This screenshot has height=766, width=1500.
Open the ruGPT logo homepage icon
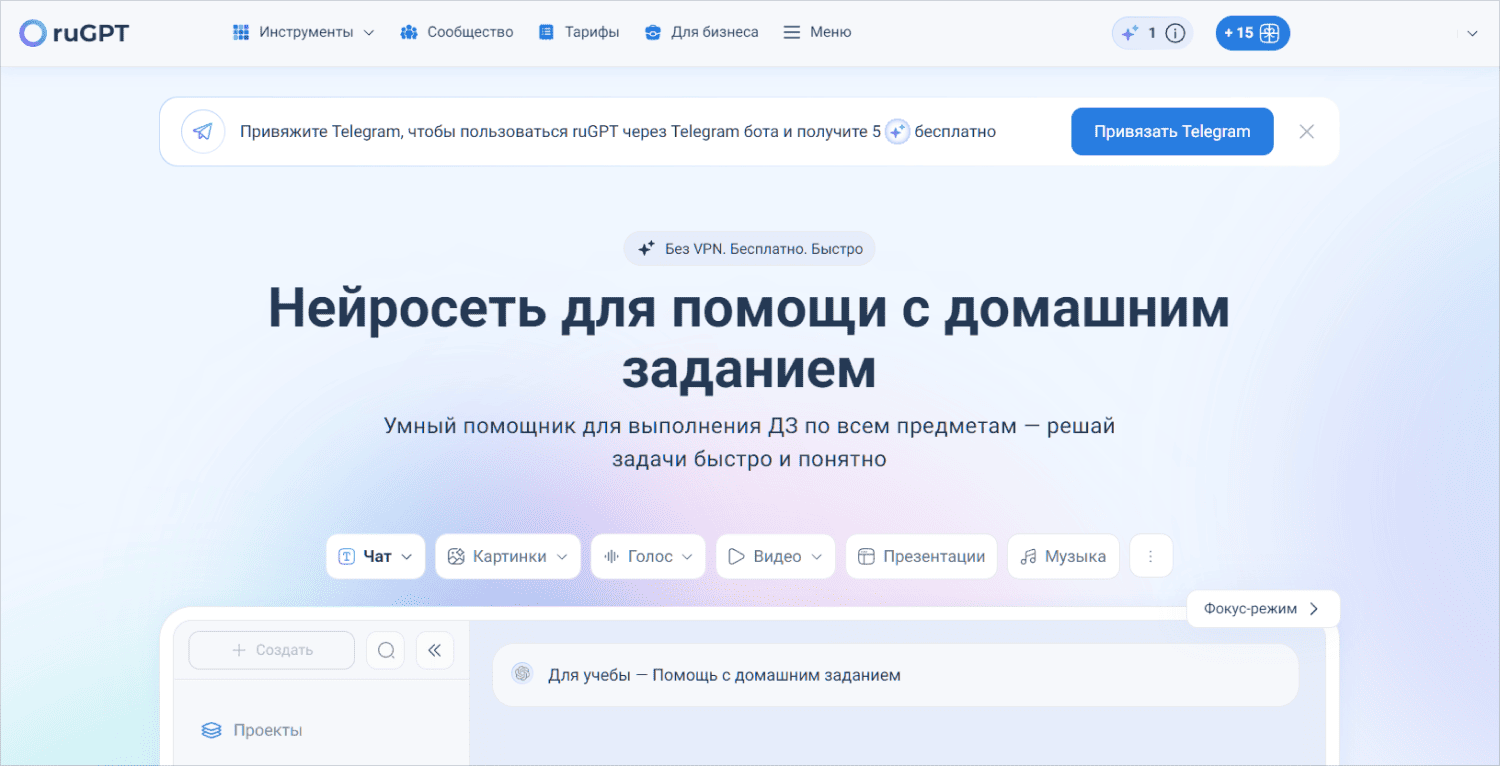click(x=33, y=32)
